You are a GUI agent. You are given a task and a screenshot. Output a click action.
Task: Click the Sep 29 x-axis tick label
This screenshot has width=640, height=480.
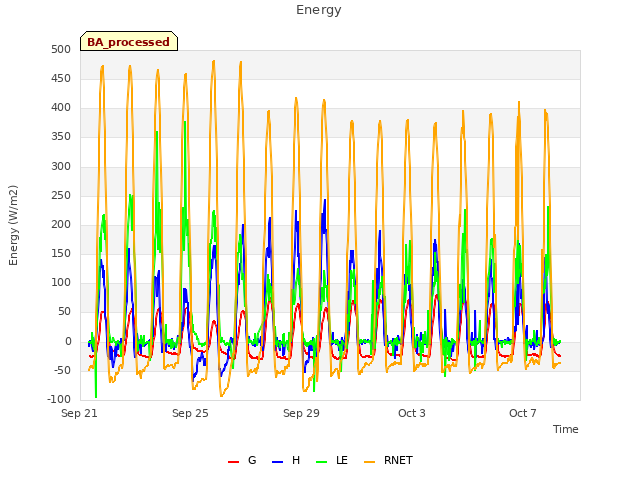click(301, 413)
